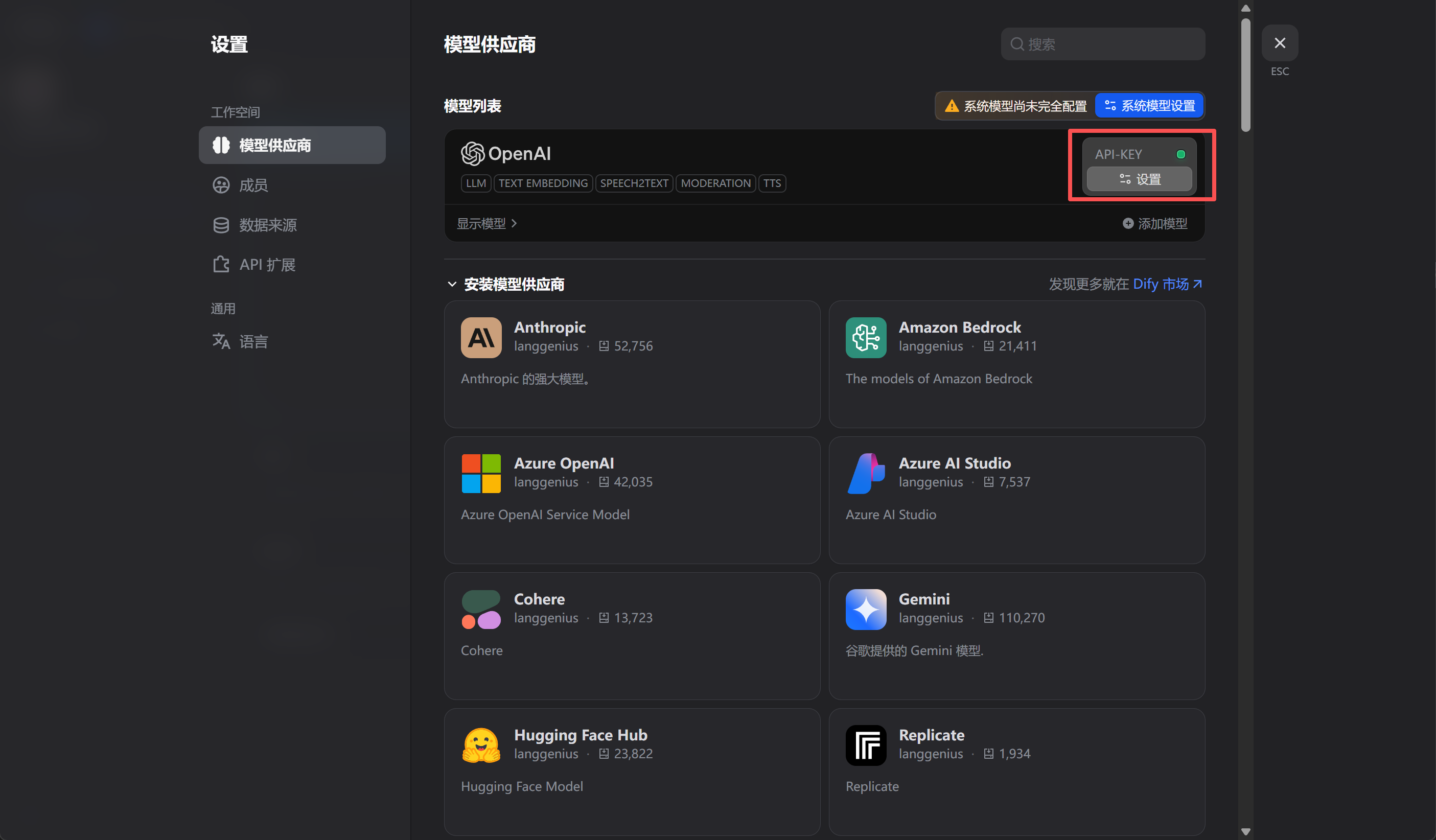Click the warning triangle icon for system model
This screenshot has height=840, width=1436.
point(951,106)
